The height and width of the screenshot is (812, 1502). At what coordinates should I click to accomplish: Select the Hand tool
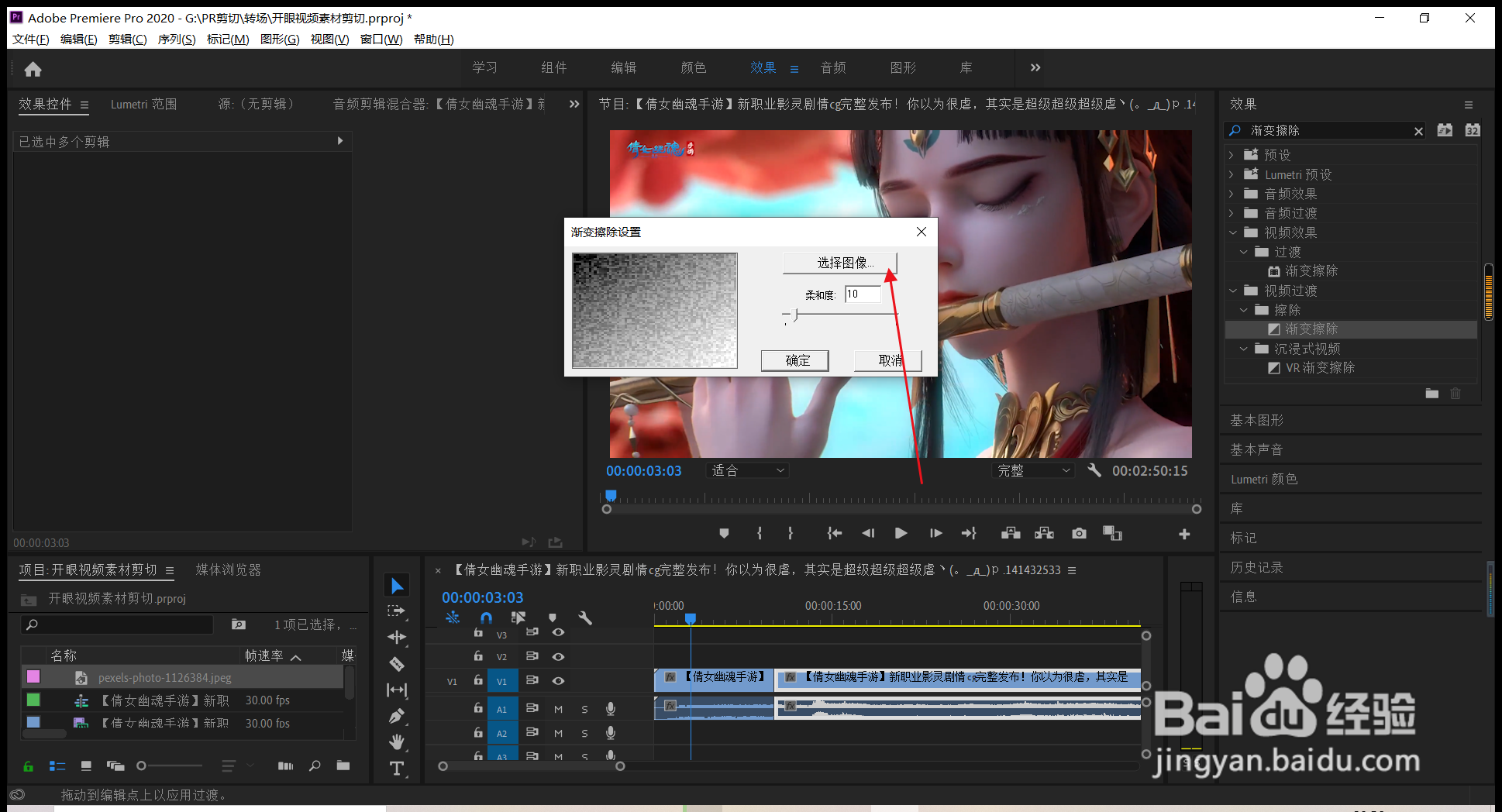(397, 742)
